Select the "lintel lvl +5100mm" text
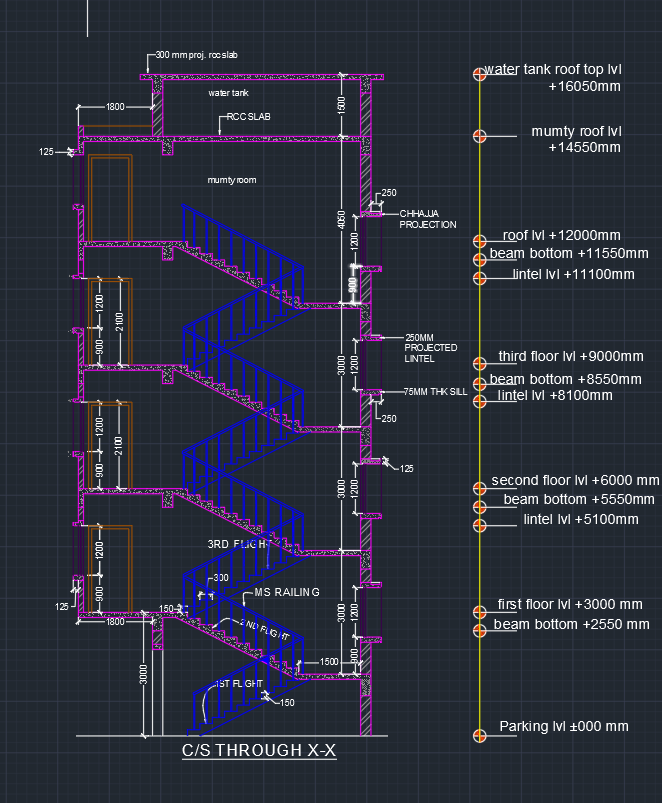 pyautogui.click(x=581, y=519)
